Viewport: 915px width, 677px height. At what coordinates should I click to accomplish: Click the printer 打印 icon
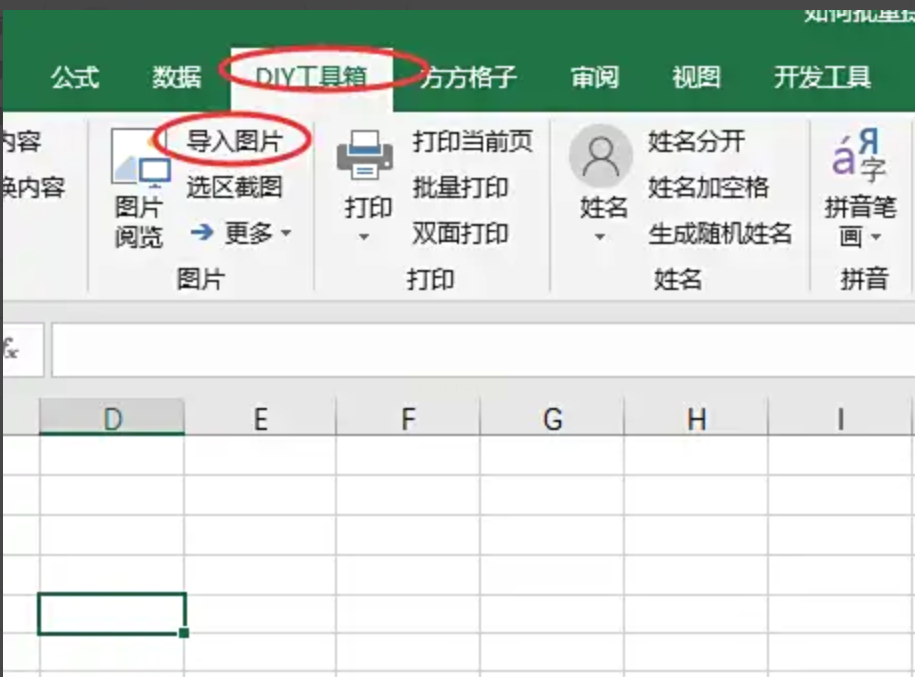pyautogui.click(x=365, y=155)
